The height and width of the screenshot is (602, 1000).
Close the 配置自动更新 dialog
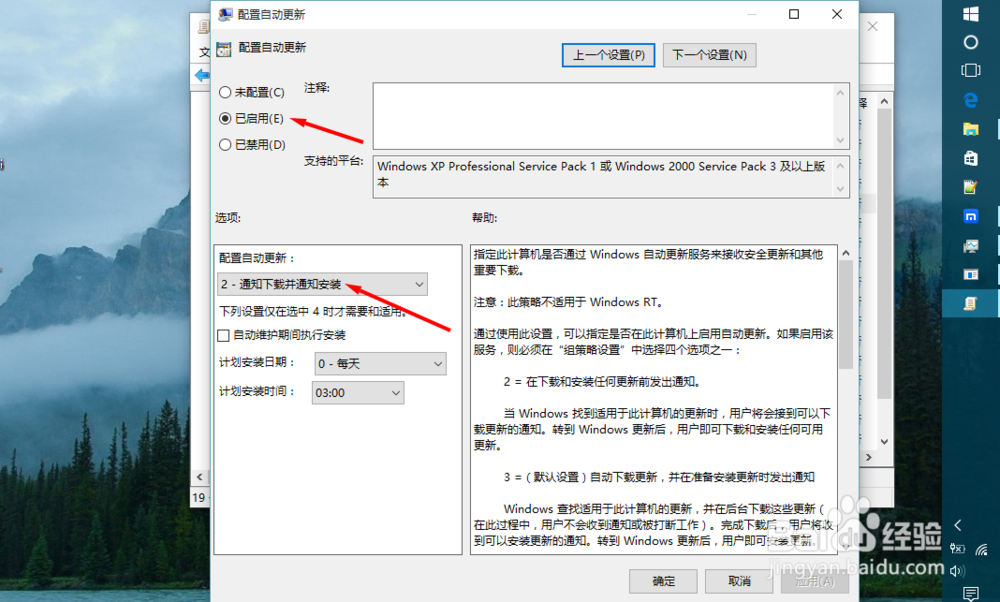click(x=837, y=14)
